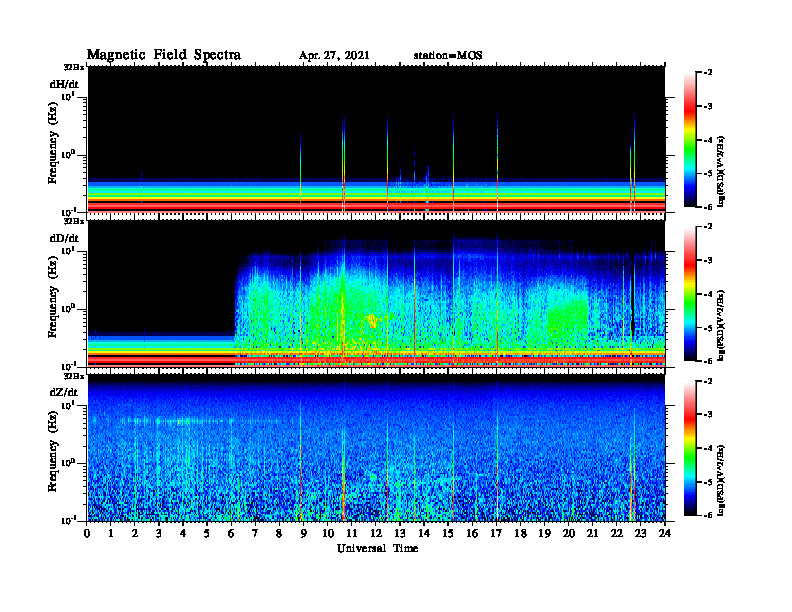This screenshot has height=612, width=792.
Task: Click the hour "11" tick label
Action: coord(352,533)
